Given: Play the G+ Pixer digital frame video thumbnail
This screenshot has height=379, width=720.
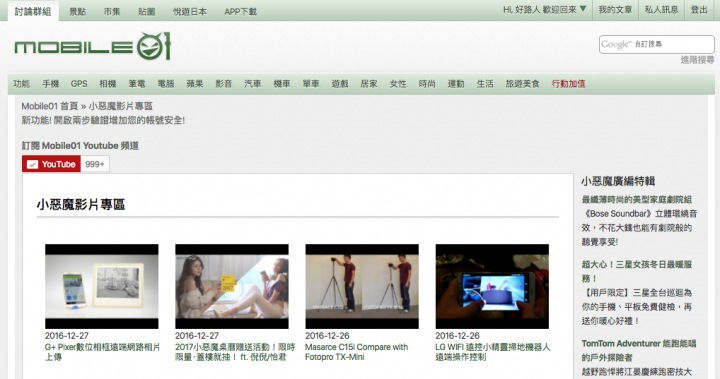Looking at the screenshot, I should point(101,286).
